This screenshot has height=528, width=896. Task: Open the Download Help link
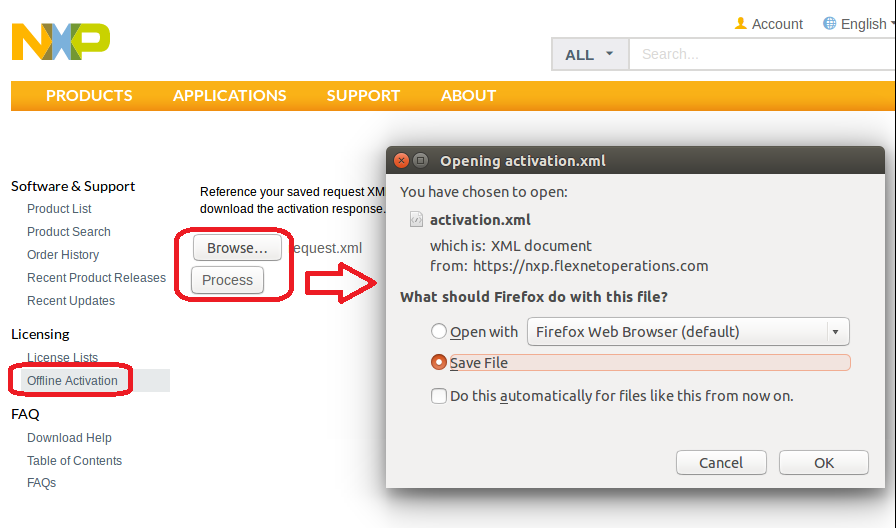coord(69,438)
